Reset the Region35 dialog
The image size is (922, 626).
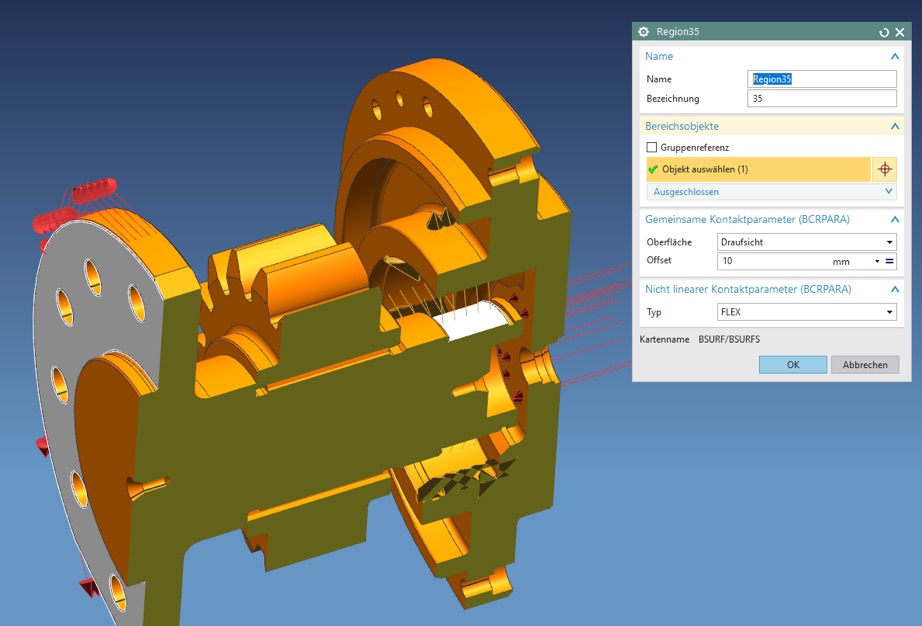(883, 31)
